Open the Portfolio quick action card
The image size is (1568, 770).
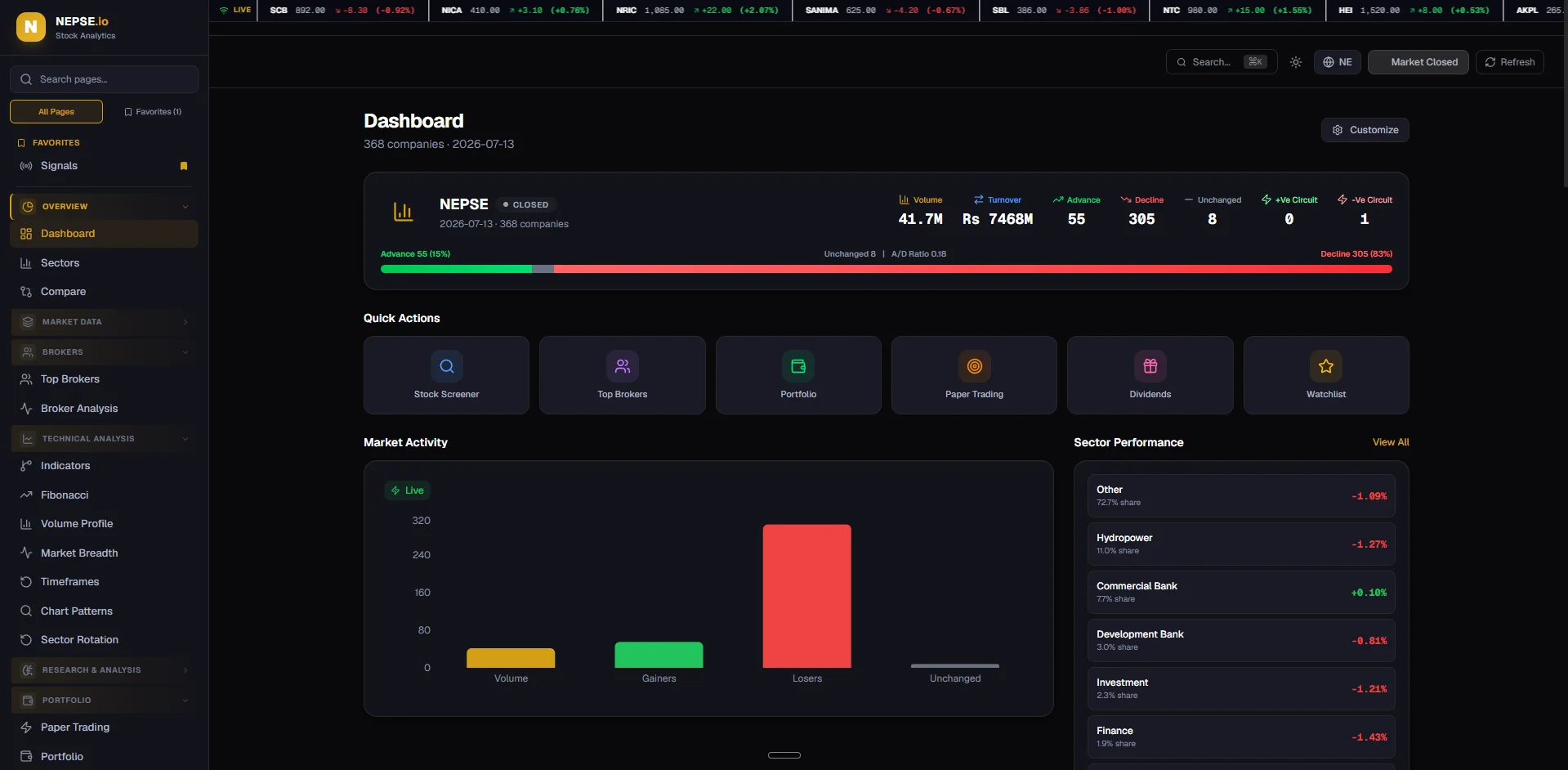click(798, 375)
